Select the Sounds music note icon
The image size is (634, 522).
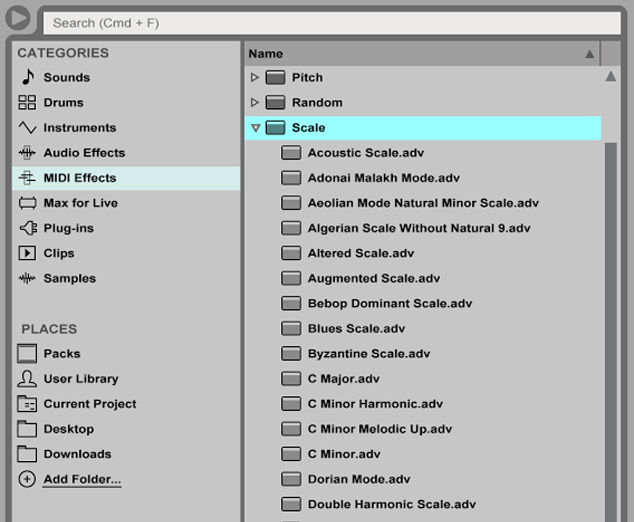pyautogui.click(x=27, y=77)
